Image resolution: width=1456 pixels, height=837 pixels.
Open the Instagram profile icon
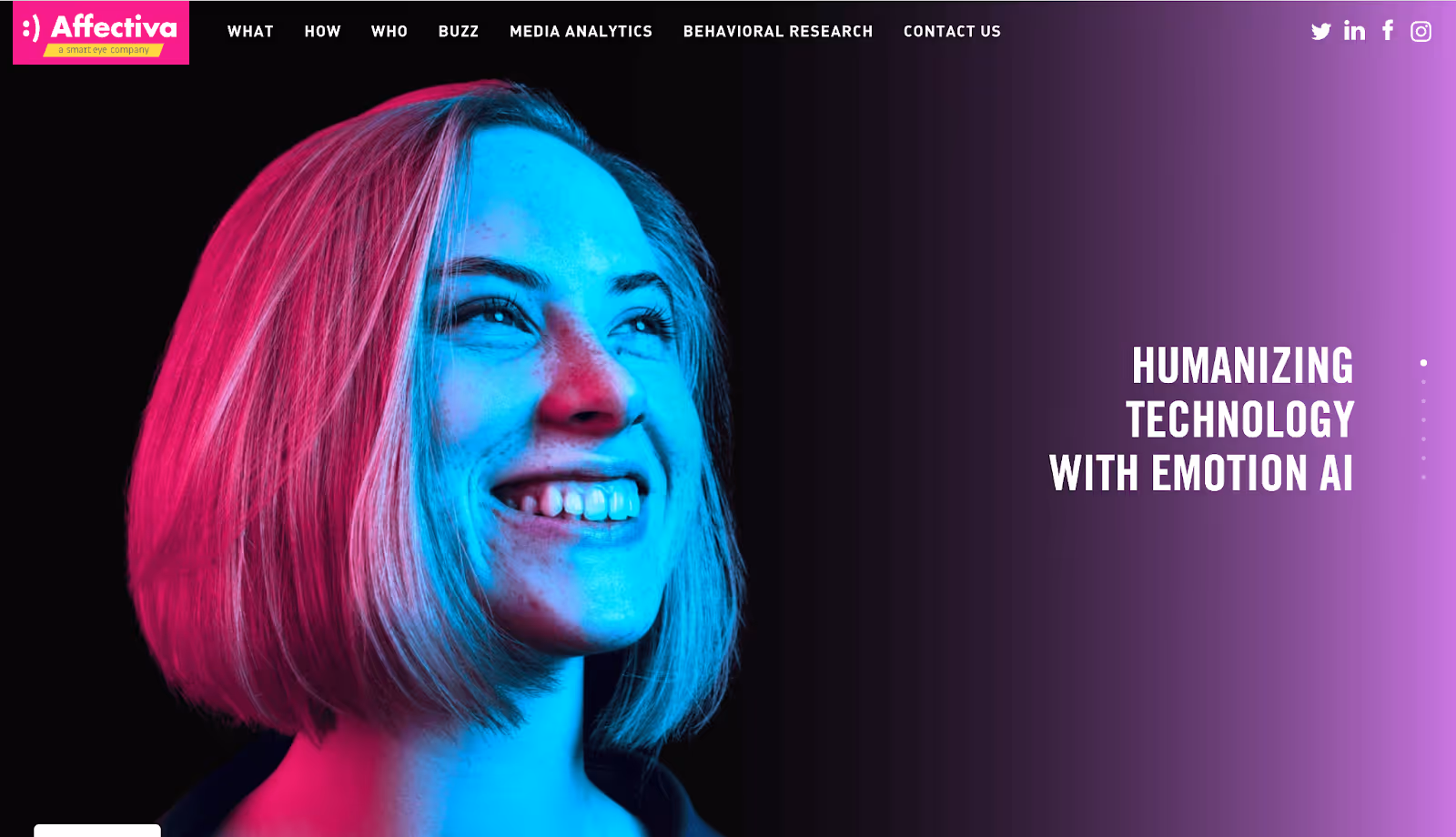pyautogui.click(x=1421, y=32)
